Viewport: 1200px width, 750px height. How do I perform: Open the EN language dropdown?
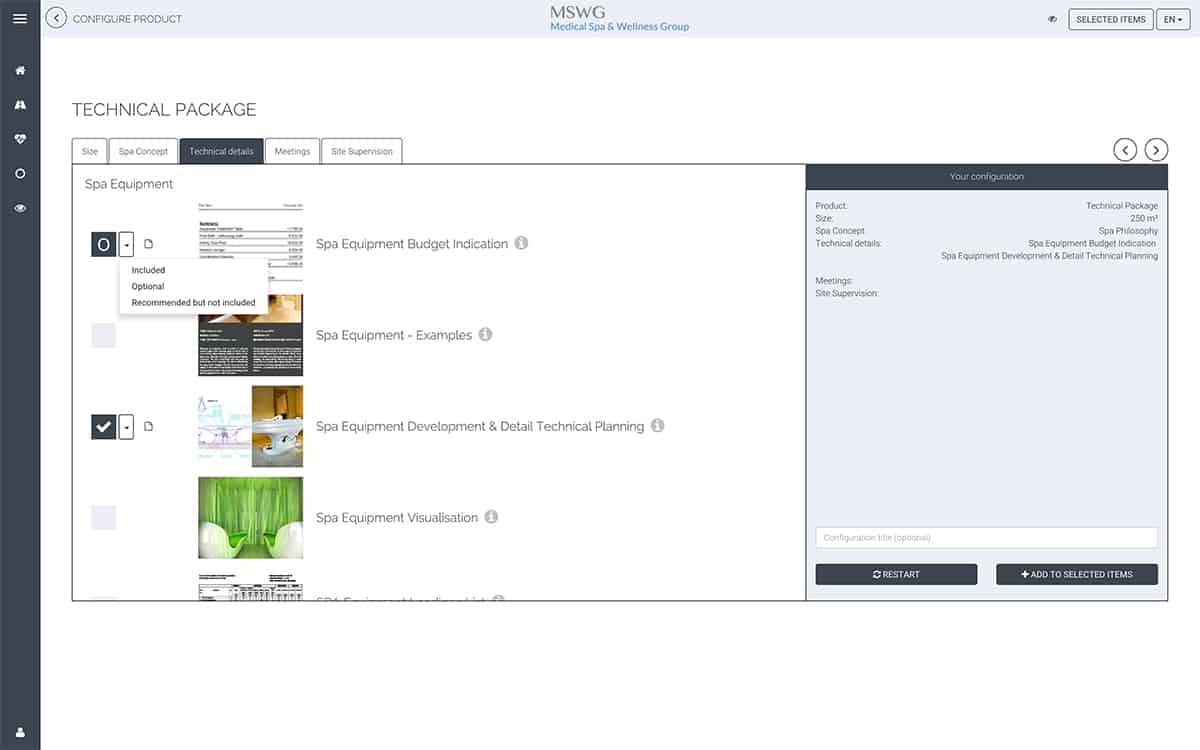pos(1172,19)
